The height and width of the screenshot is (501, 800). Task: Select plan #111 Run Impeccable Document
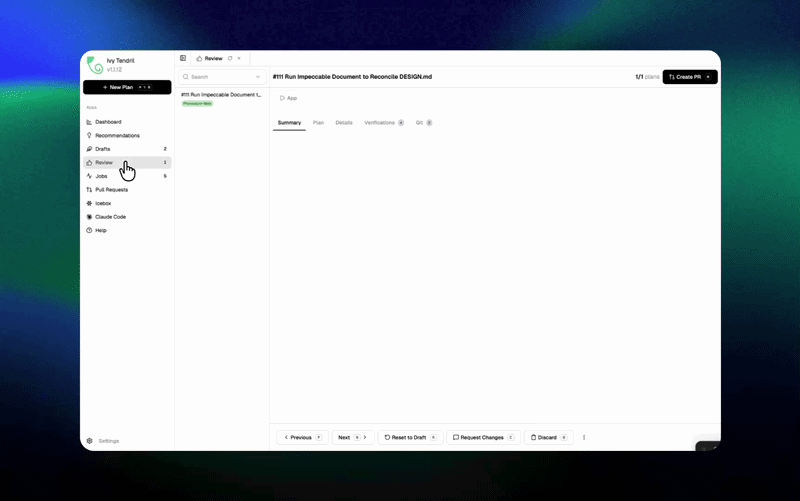point(221,95)
